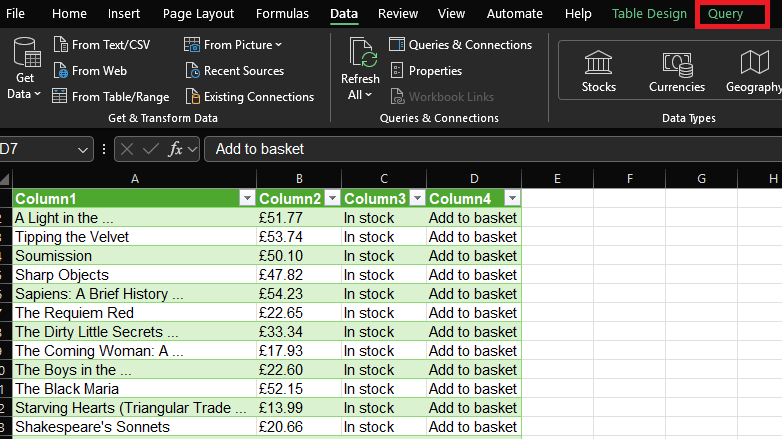This screenshot has width=782, height=439.
Task: Open connection Properties
Action: click(x=426, y=71)
